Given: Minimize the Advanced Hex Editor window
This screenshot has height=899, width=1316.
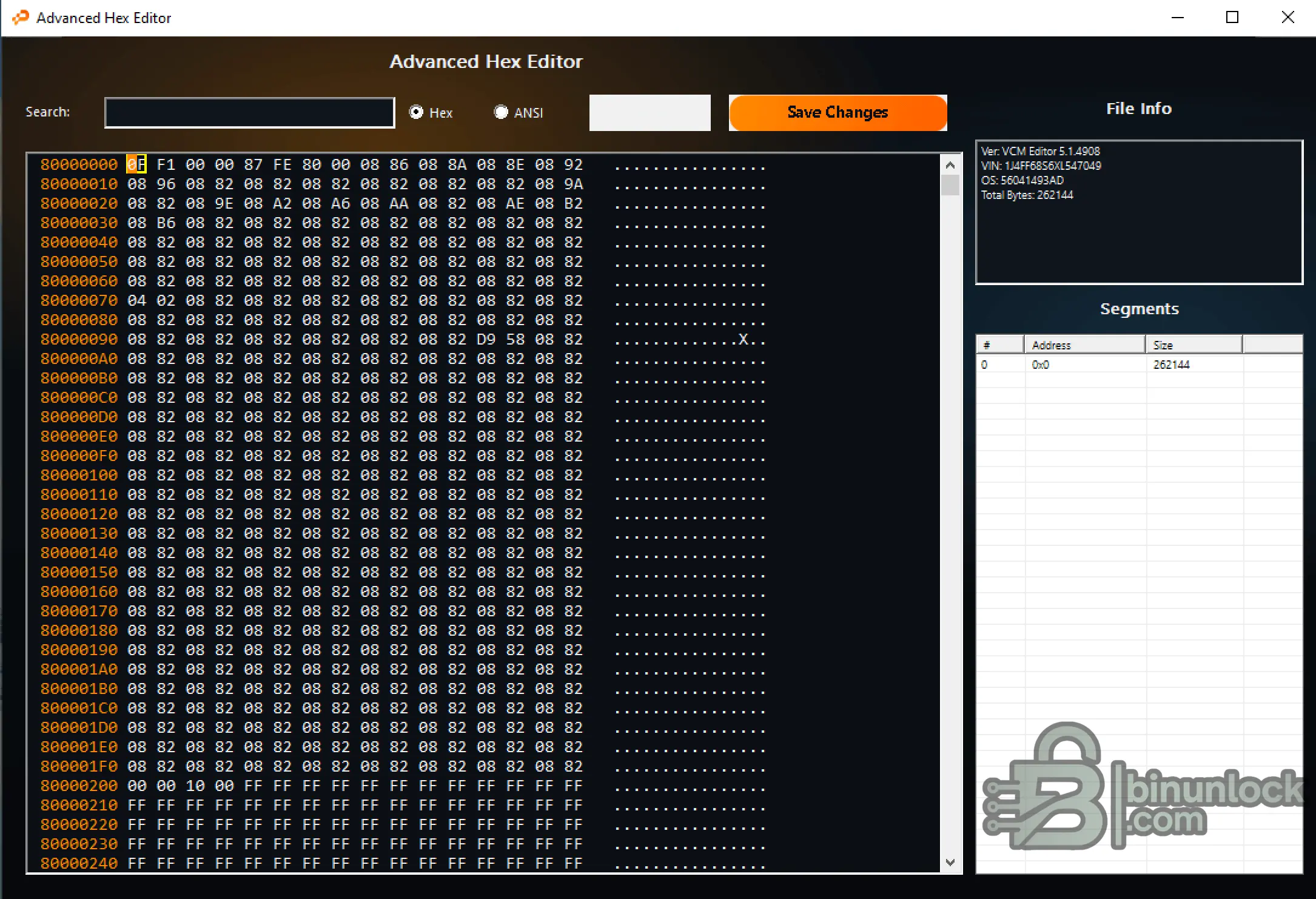Looking at the screenshot, I should click(1177, 18).
